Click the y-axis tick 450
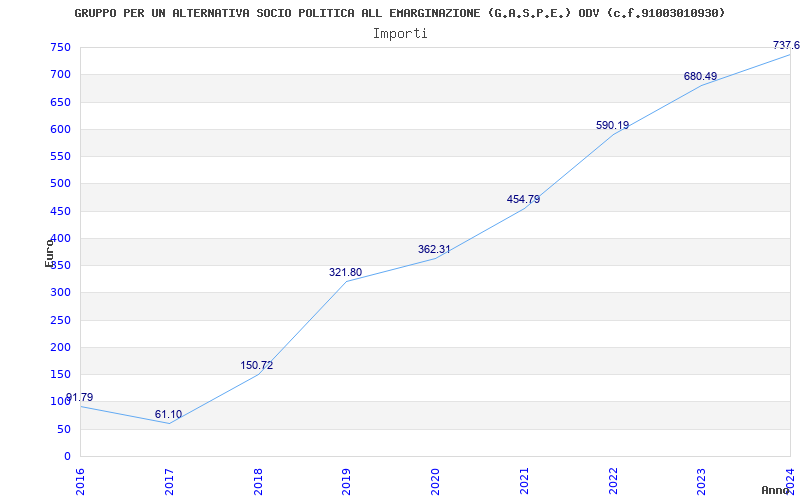Screen dimensions: 800x500 60,211
